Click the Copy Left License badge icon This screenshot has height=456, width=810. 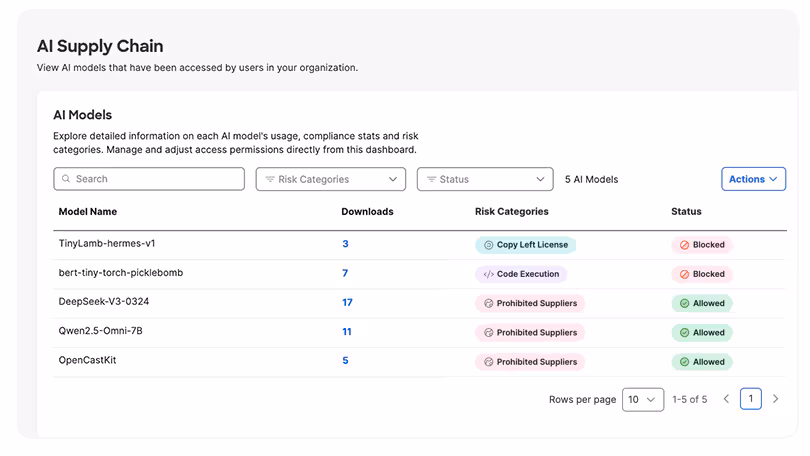(488, 245)
